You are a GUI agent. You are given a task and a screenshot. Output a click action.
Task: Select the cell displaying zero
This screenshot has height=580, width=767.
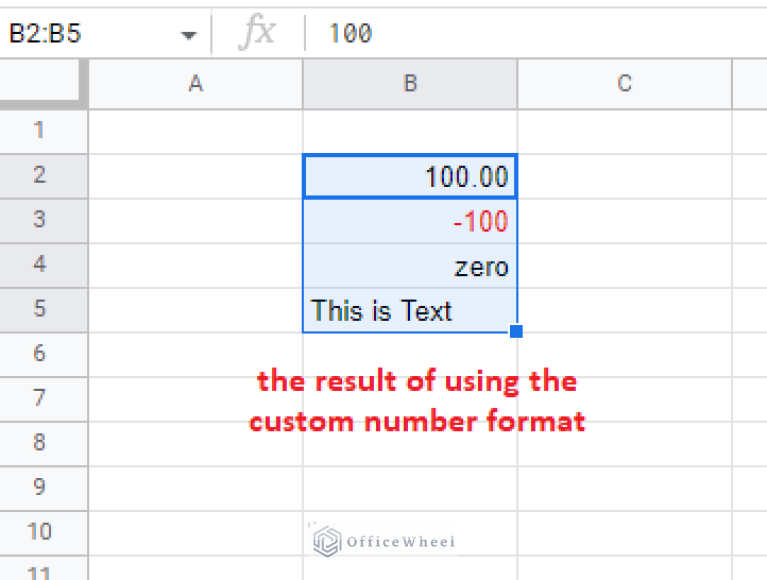410,266
